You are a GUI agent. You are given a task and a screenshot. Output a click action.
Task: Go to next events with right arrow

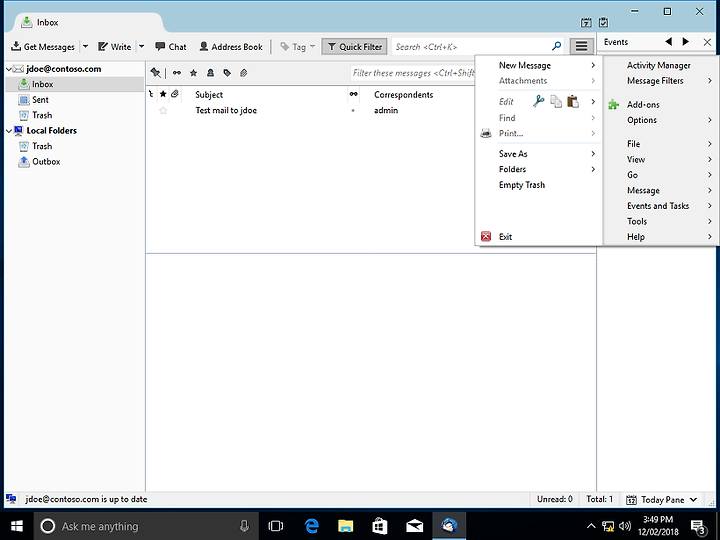686,42
